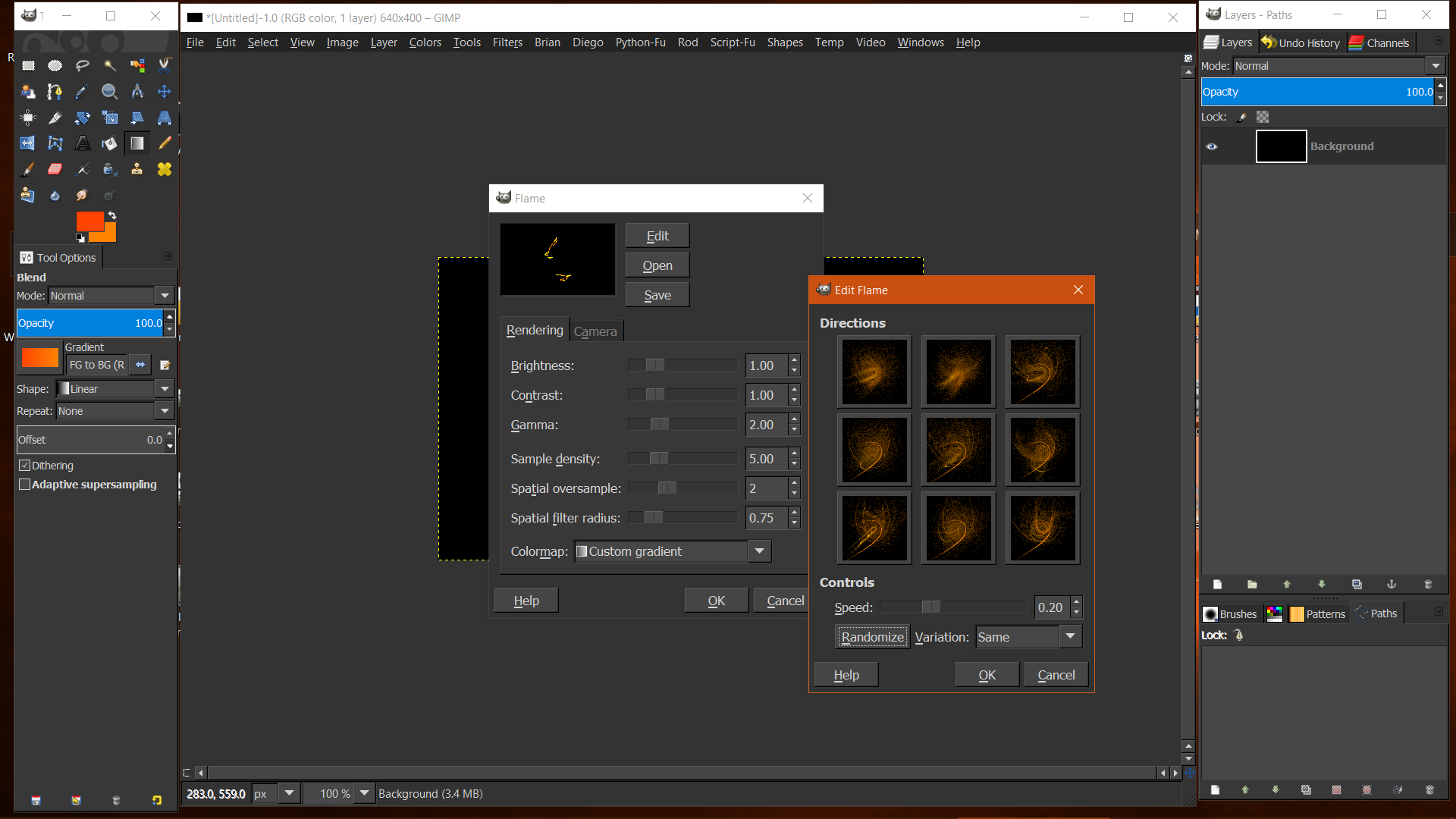Swap foreground and background colors

(x=112, y=216)
